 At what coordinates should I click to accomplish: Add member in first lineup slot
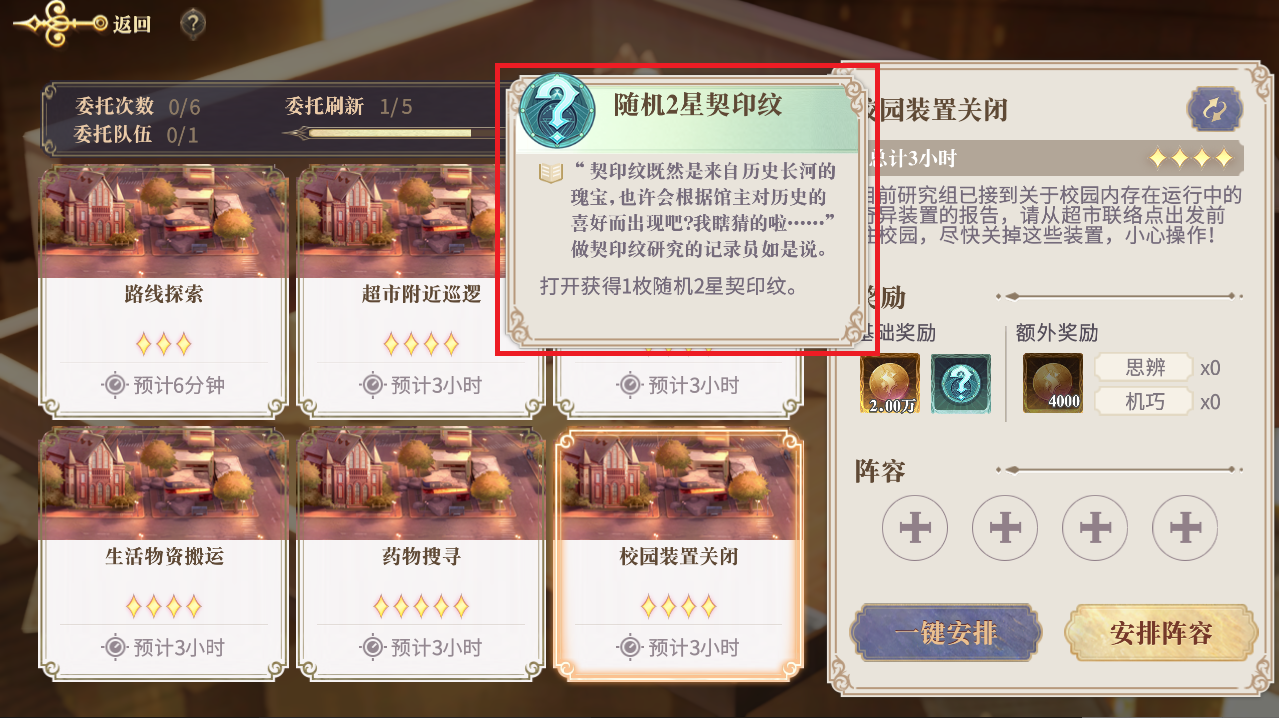pyautogui.click(x=915, y=527)
